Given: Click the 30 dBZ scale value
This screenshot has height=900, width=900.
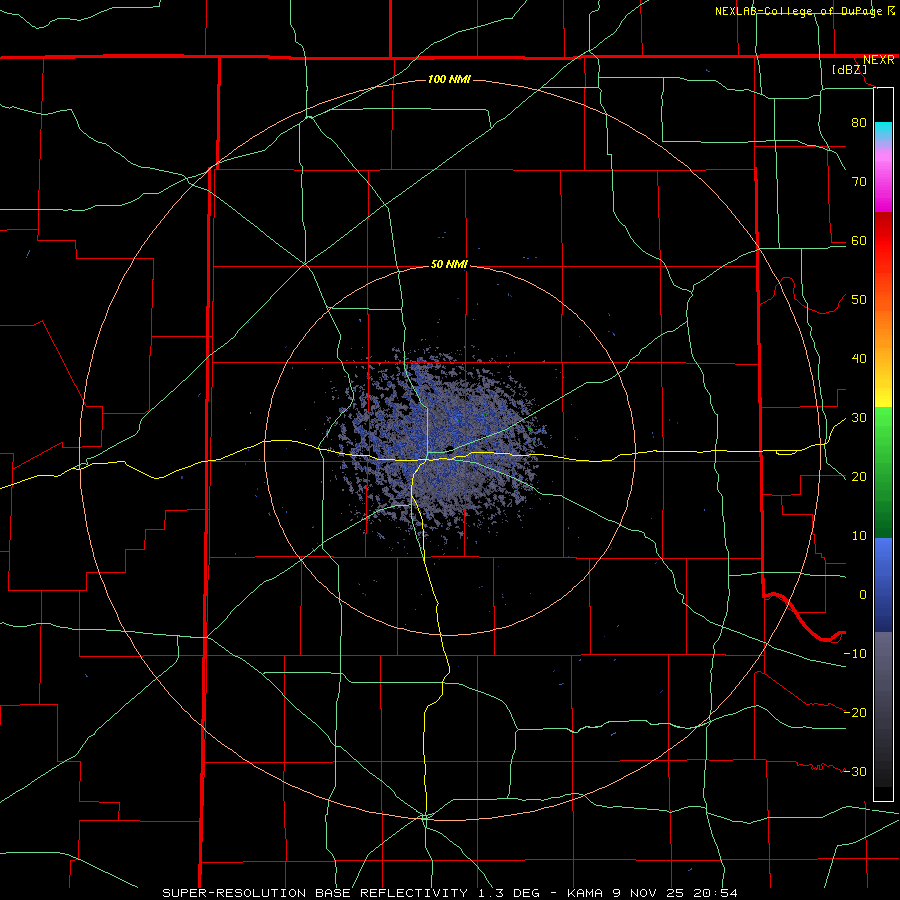Looking at the screenshot, I should 859,418.
